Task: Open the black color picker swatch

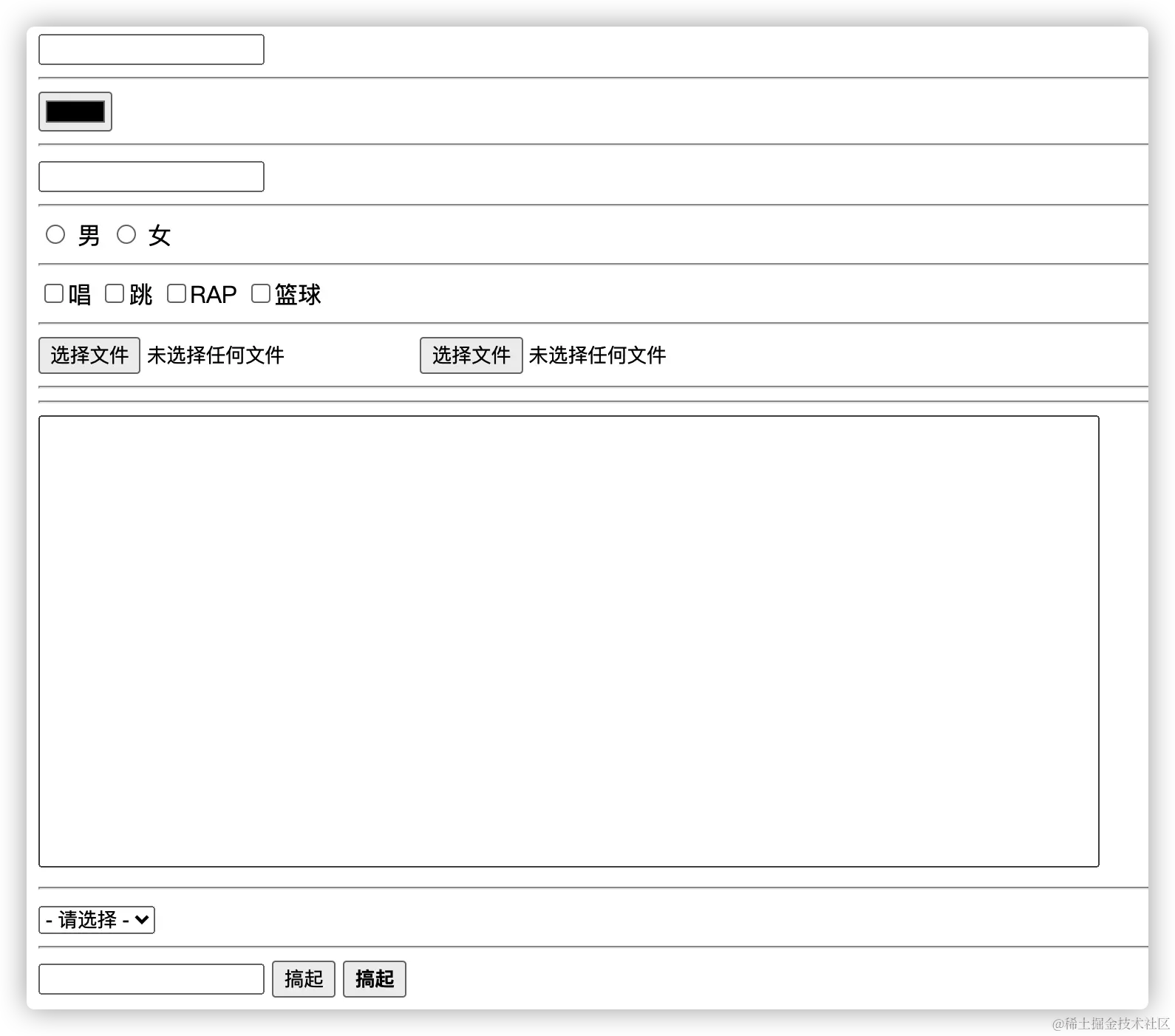Action: [x=75, y=112]
